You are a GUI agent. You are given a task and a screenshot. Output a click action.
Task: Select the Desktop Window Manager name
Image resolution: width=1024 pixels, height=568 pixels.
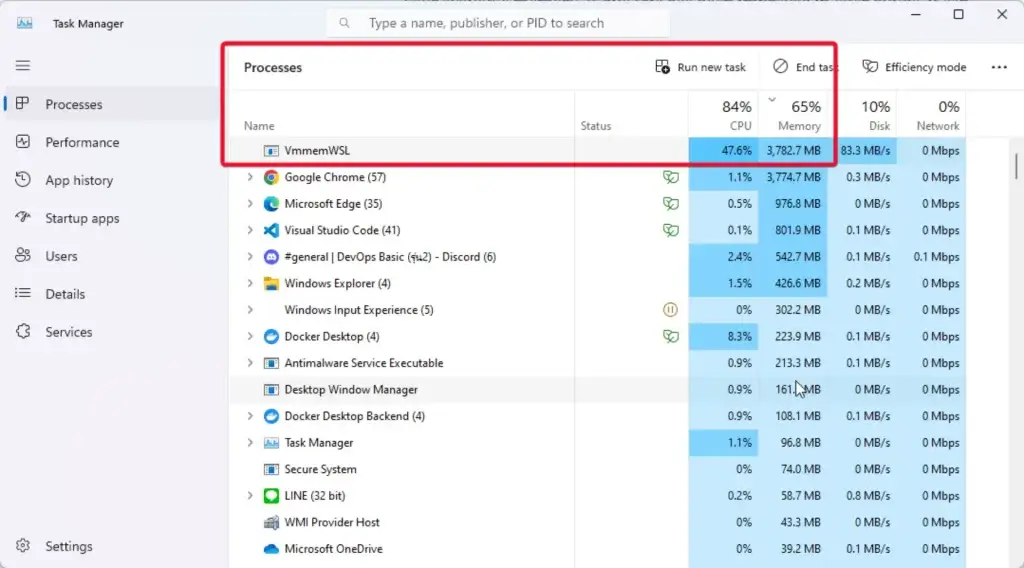(351, 390)
